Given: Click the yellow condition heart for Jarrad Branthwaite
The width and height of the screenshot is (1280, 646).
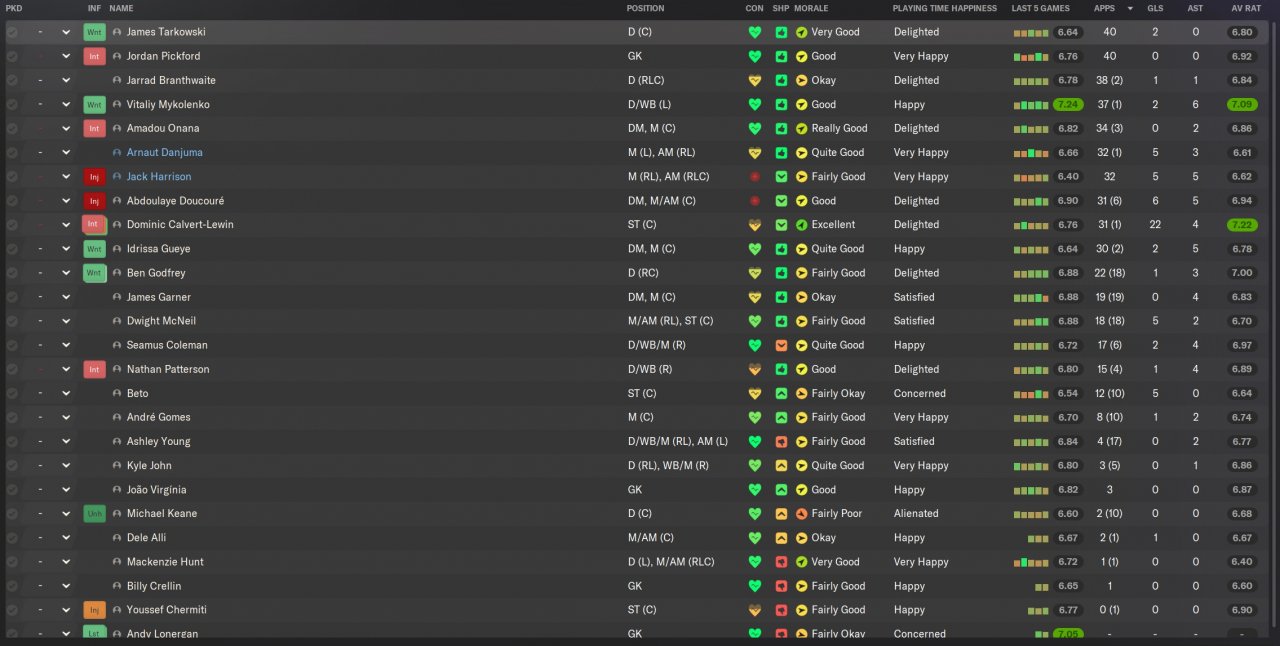Looking at the screenshot, I should 755,80.
